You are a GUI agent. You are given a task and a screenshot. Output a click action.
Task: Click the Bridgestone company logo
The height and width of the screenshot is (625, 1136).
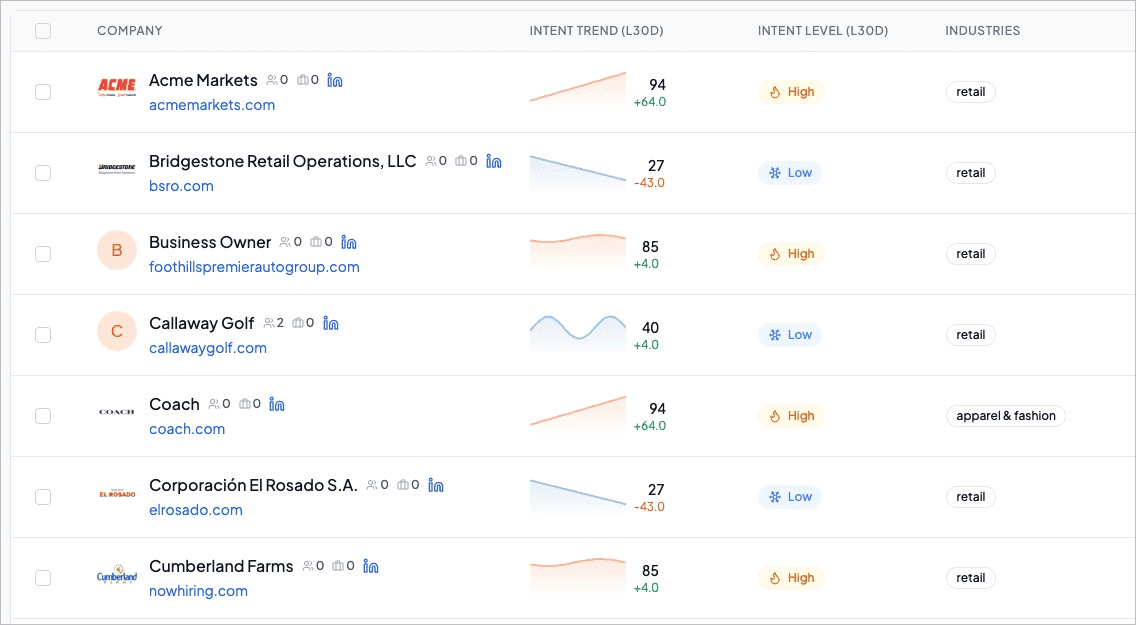tap(117, 169)
